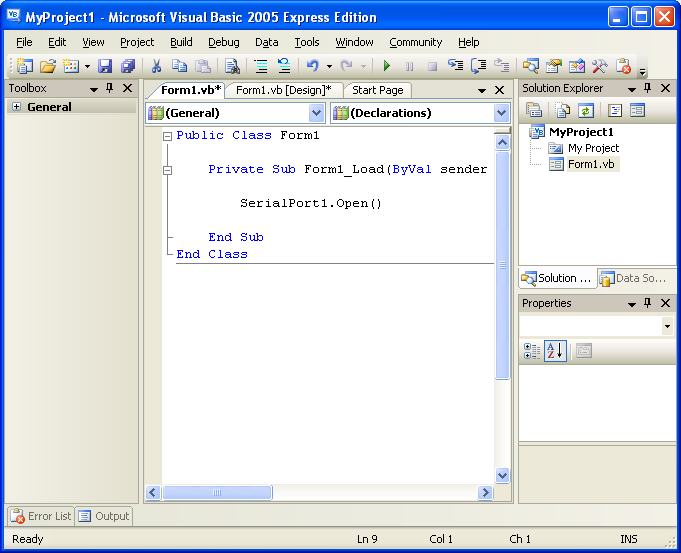Open the Object Browser toolbar icon
The height and width of the screenshot is (553, 681).
(577, 66)
